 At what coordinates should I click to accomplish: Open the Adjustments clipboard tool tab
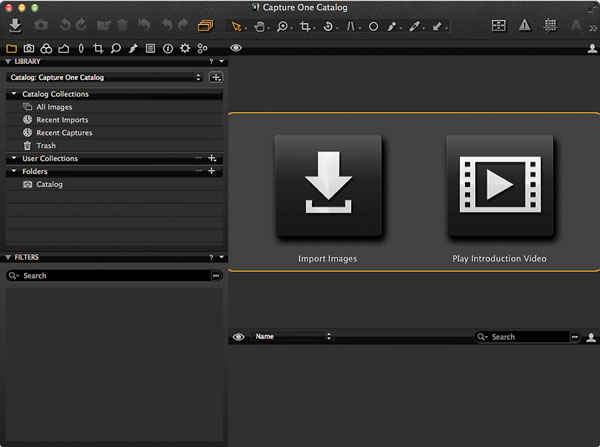(x=150, y=49)
